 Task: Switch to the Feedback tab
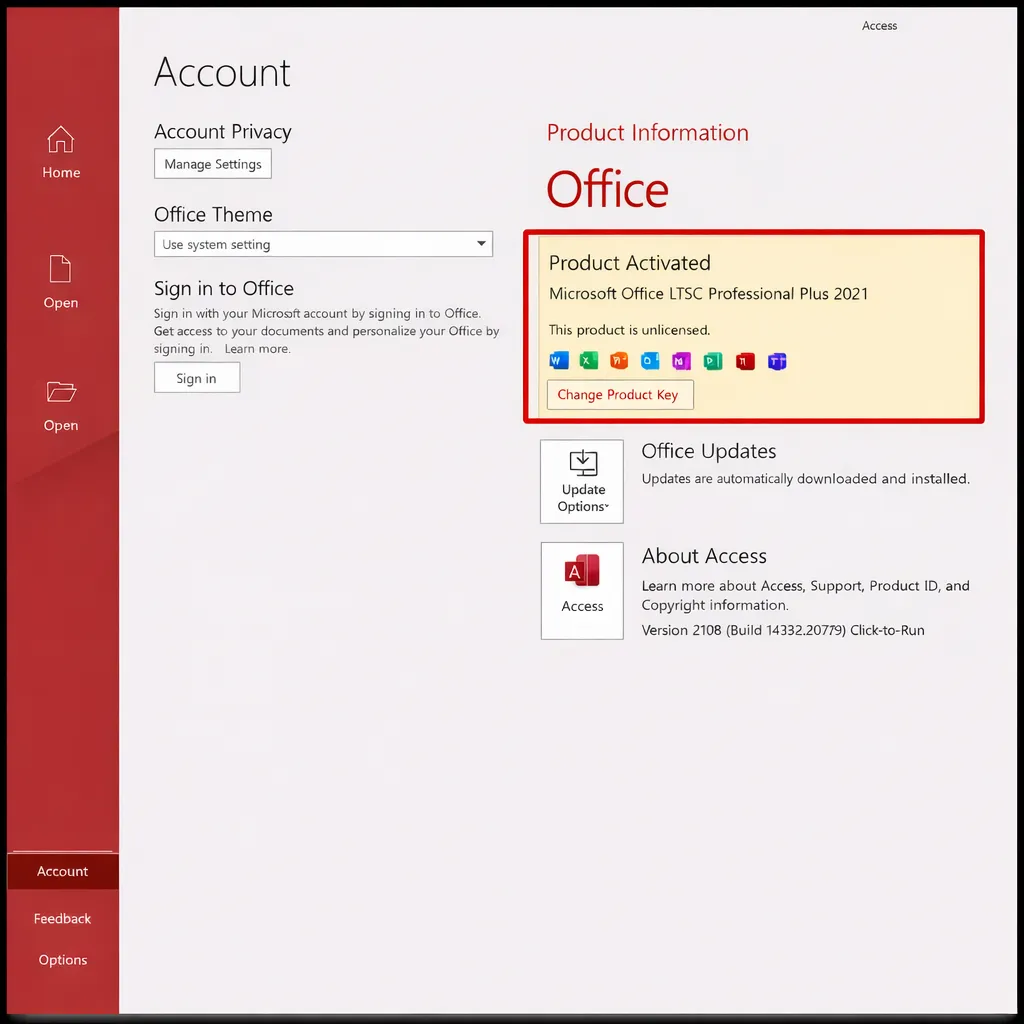click(x=62, y=918)
